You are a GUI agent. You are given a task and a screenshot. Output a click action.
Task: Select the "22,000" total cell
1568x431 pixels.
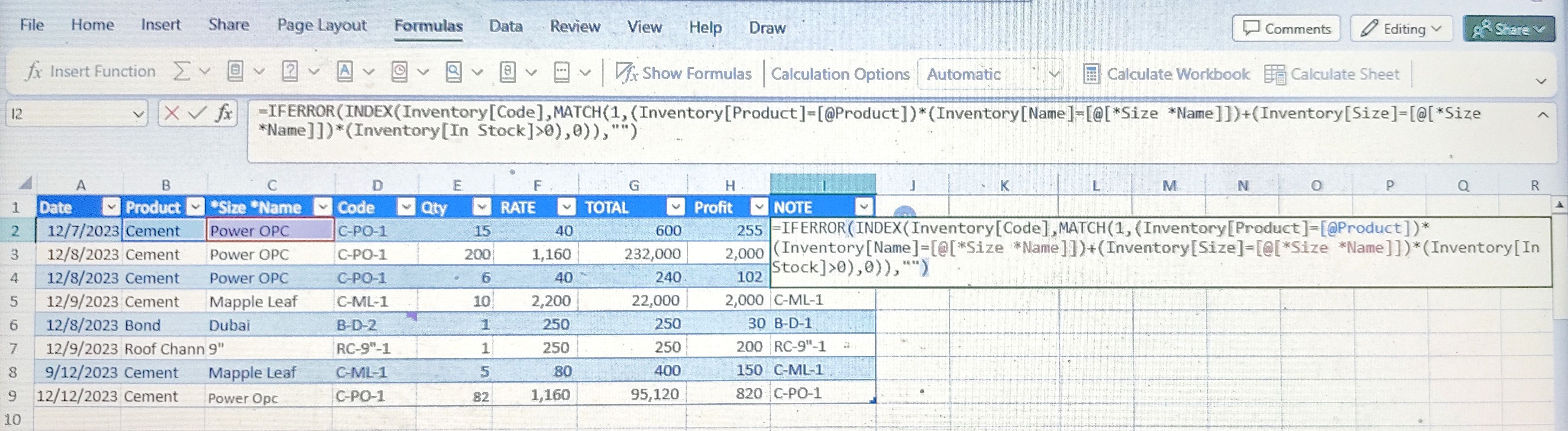[x=633, y=301]
